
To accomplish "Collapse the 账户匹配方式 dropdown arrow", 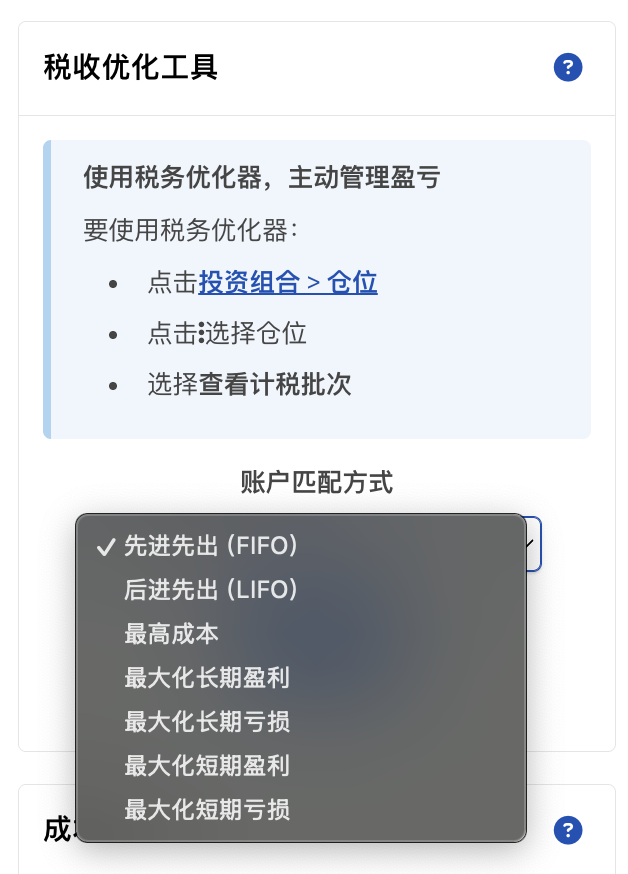I will 532,544.
